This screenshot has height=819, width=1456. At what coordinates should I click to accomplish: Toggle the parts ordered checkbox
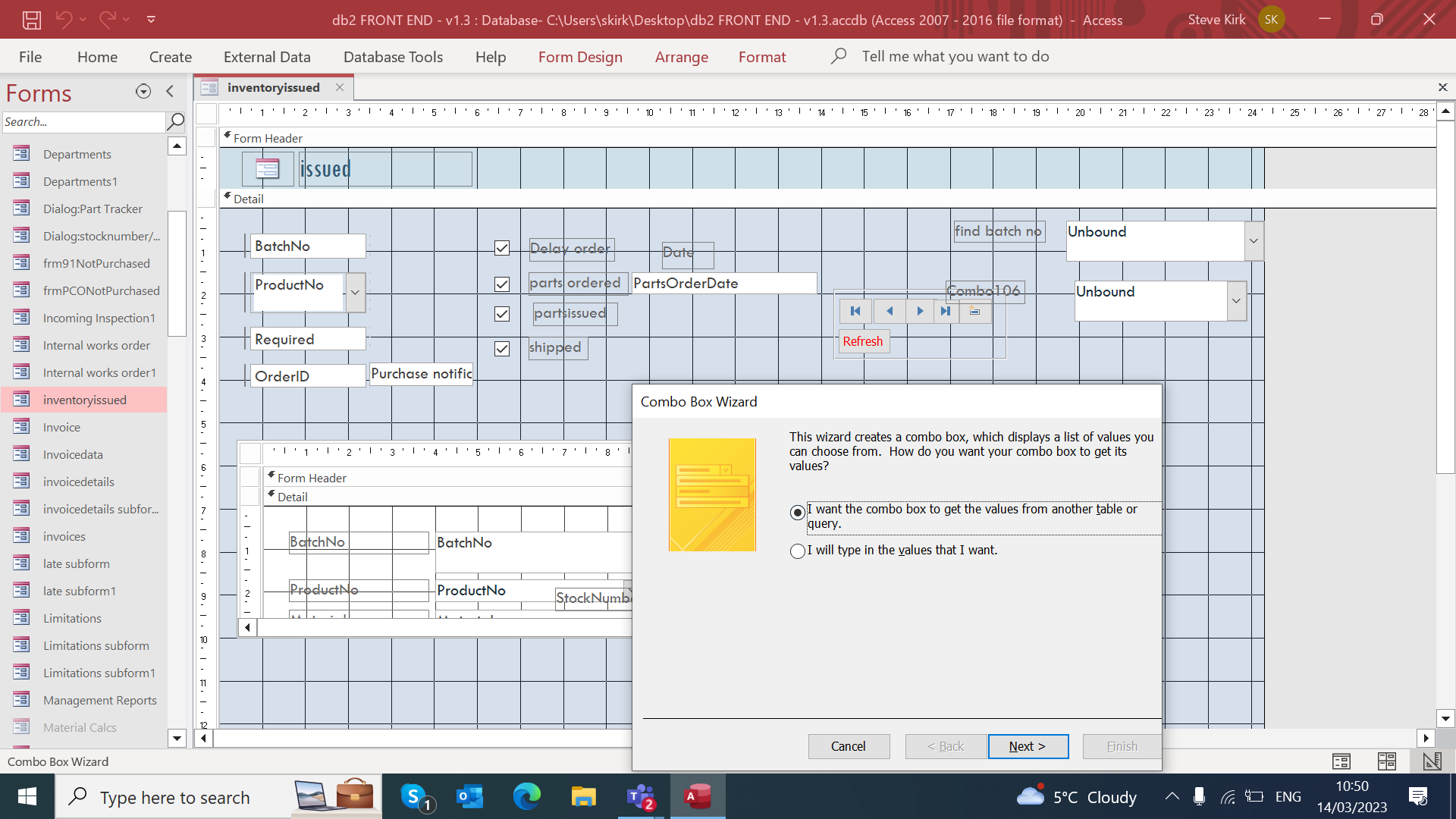click(502, 284)
